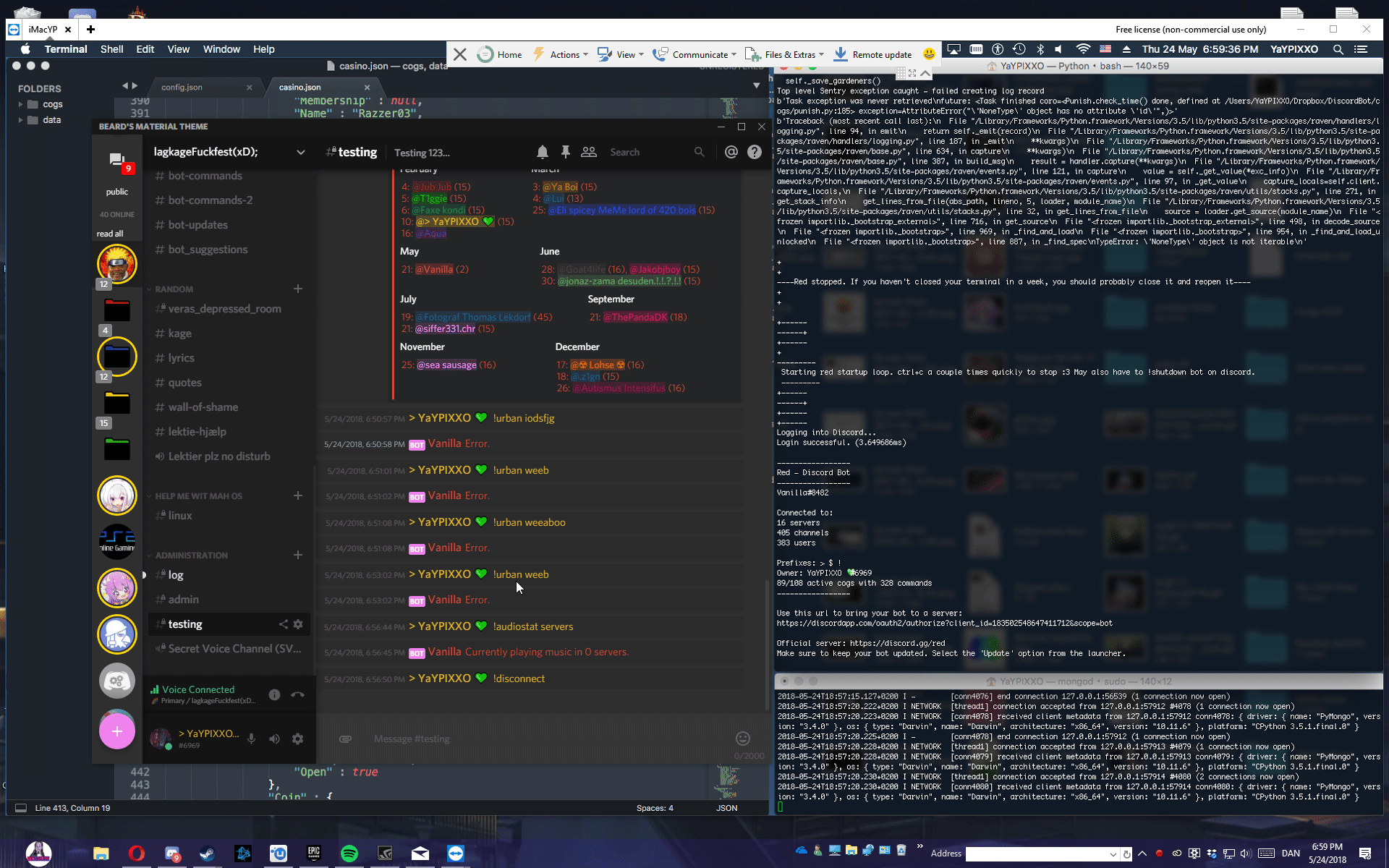Toggle channel notification bell
Viewport: 1389px width, 868px height.
point(542,152)
